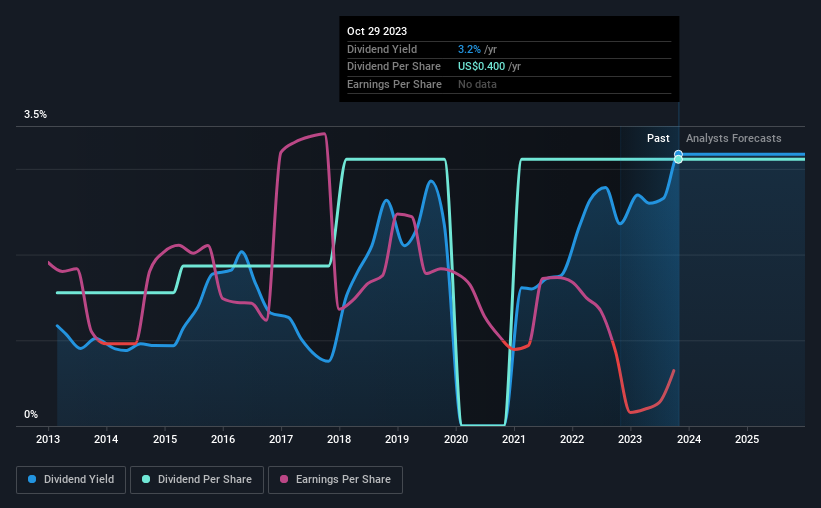Screen dimensions: 821x508
Task: Click the 3.5% y-axis label
Action: 35,115
